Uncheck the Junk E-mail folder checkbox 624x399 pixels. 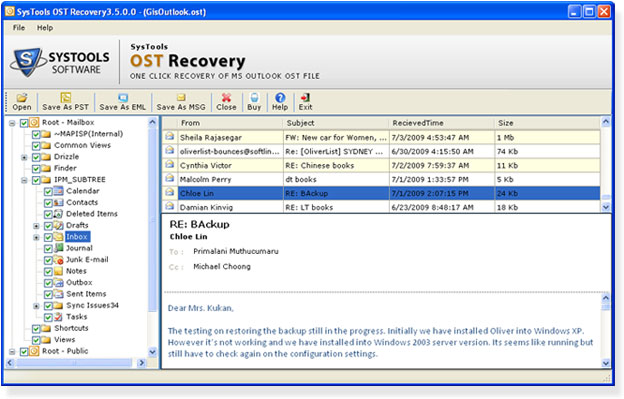pos(48,260)
